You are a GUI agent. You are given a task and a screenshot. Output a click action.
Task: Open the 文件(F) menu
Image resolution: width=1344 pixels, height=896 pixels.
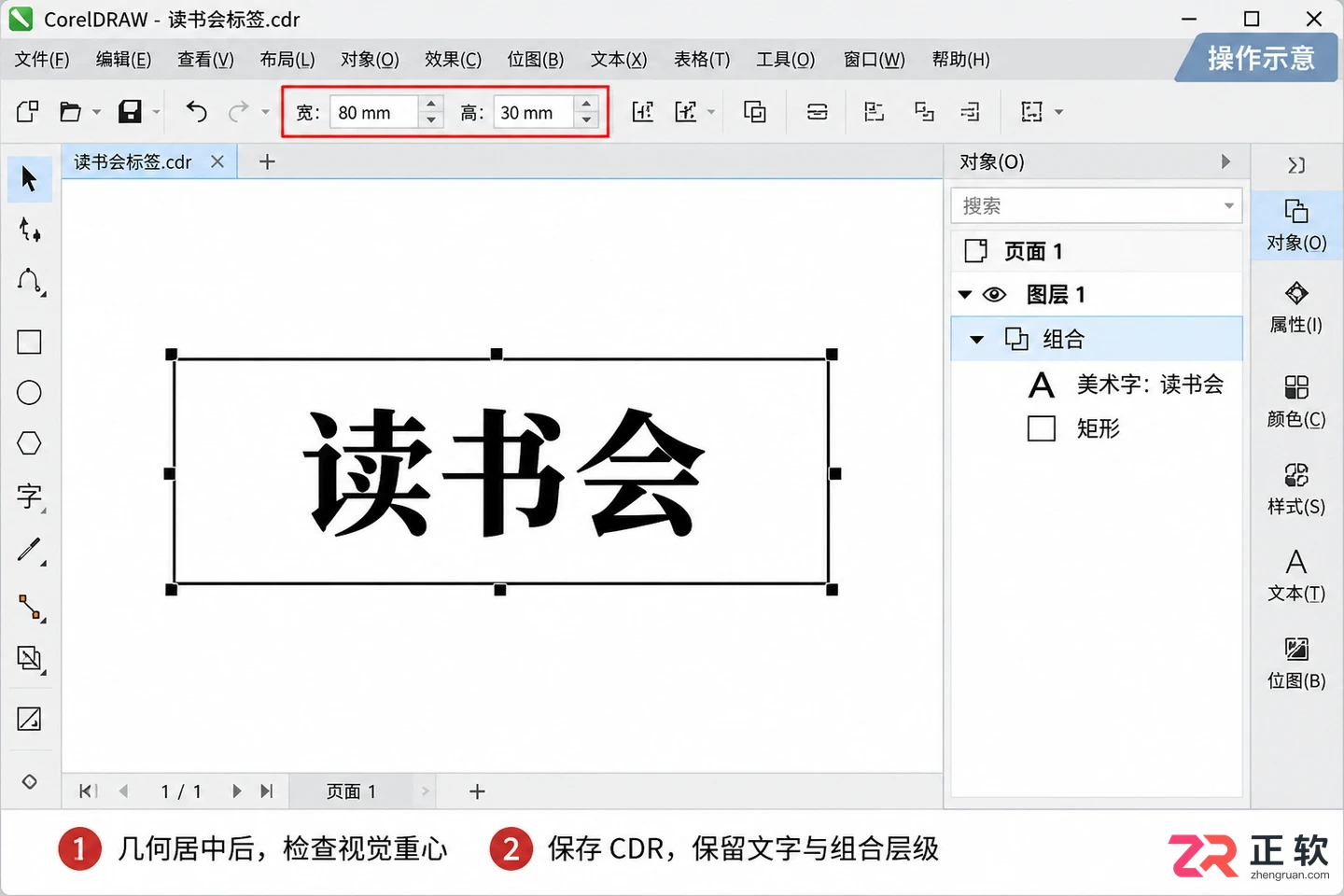coord(42,60)
